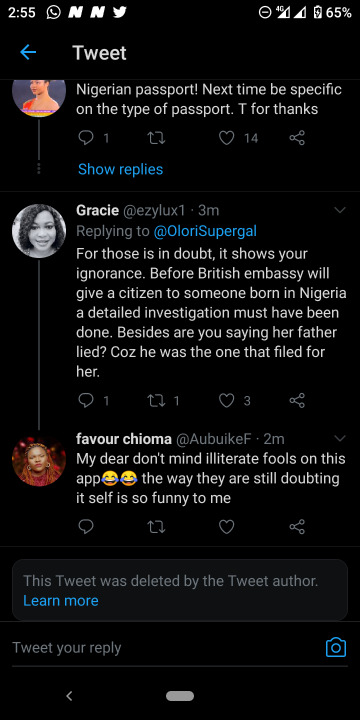Viewport: 360px width, 720px height.
Task: Open Learn more about deleted Tweet
Action: pos(61,601)
